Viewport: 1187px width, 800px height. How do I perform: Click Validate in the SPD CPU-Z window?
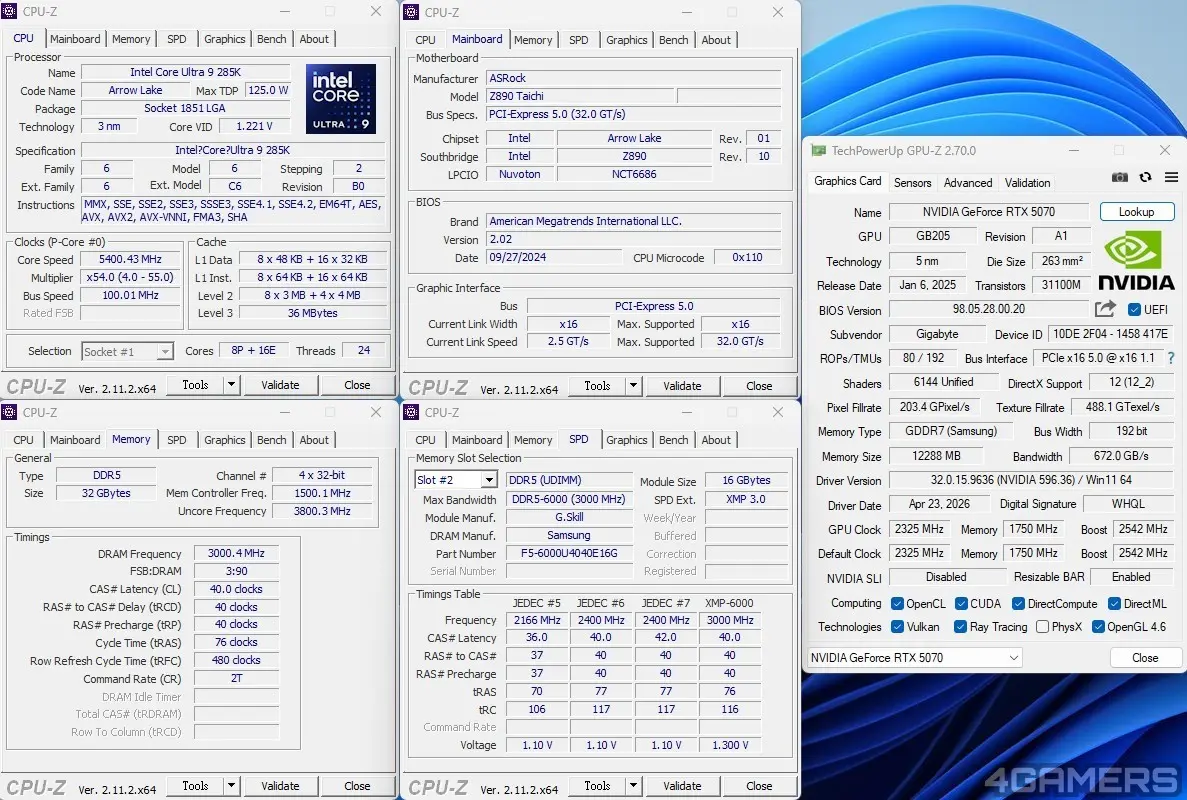click(682, 786)
